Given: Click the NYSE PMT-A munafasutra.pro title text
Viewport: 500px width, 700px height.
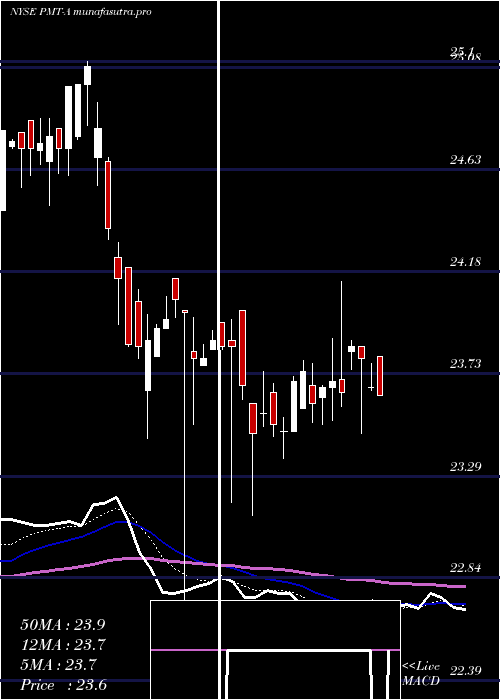Looking at the screenshot, I should click(x=81, y=12).
